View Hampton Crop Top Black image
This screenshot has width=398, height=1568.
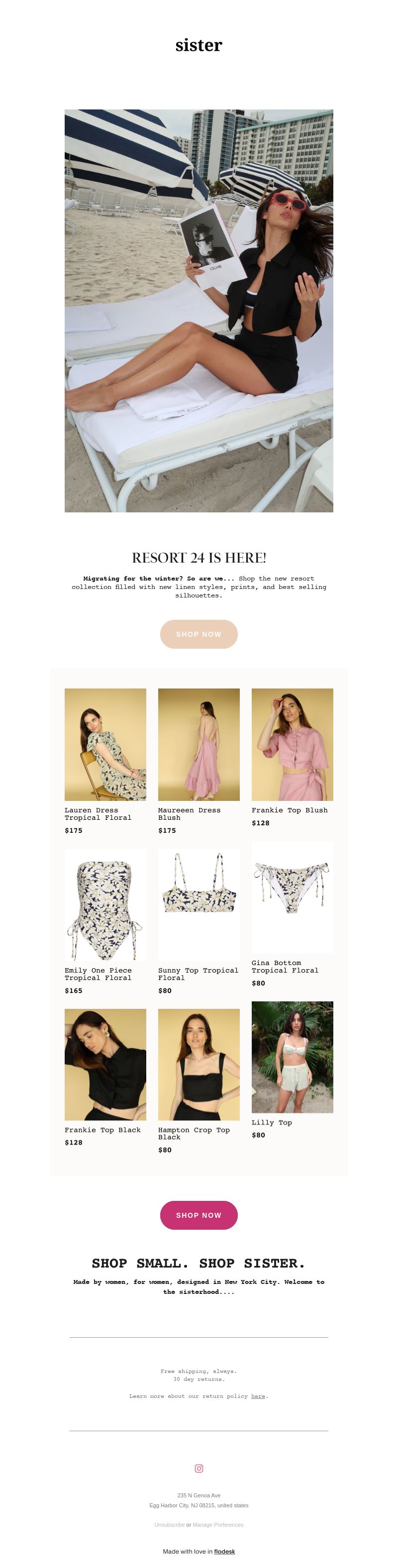[199, 1064]
